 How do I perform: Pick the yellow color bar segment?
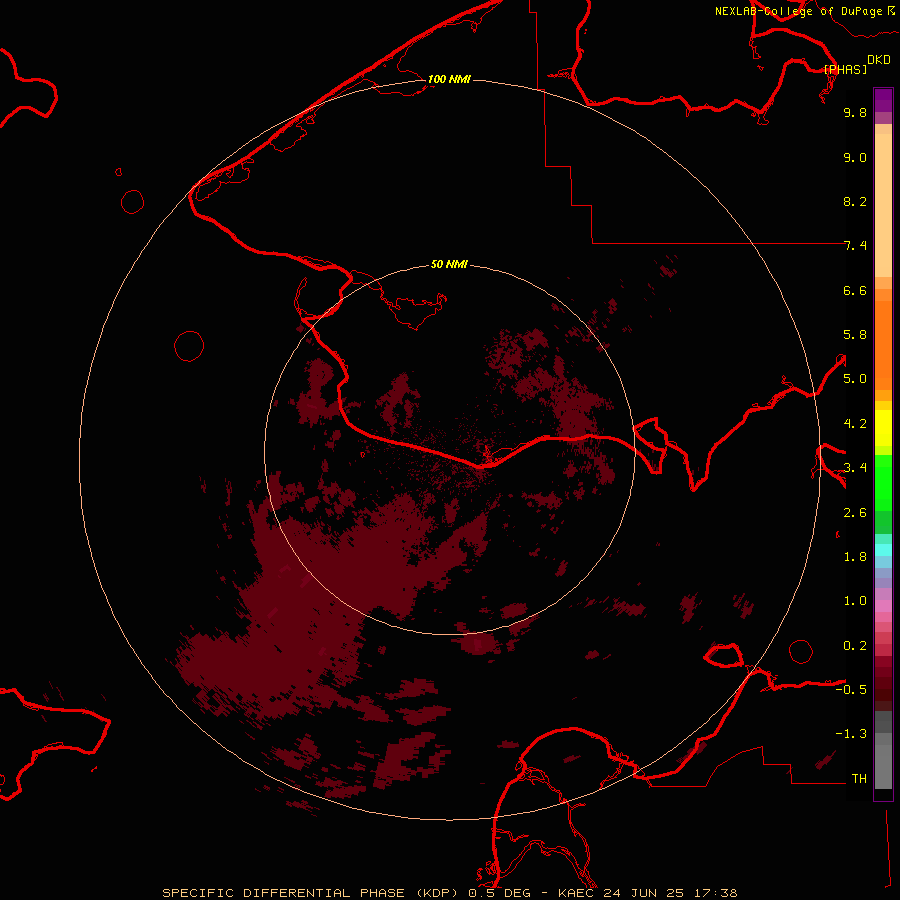[x=883, y=428]
